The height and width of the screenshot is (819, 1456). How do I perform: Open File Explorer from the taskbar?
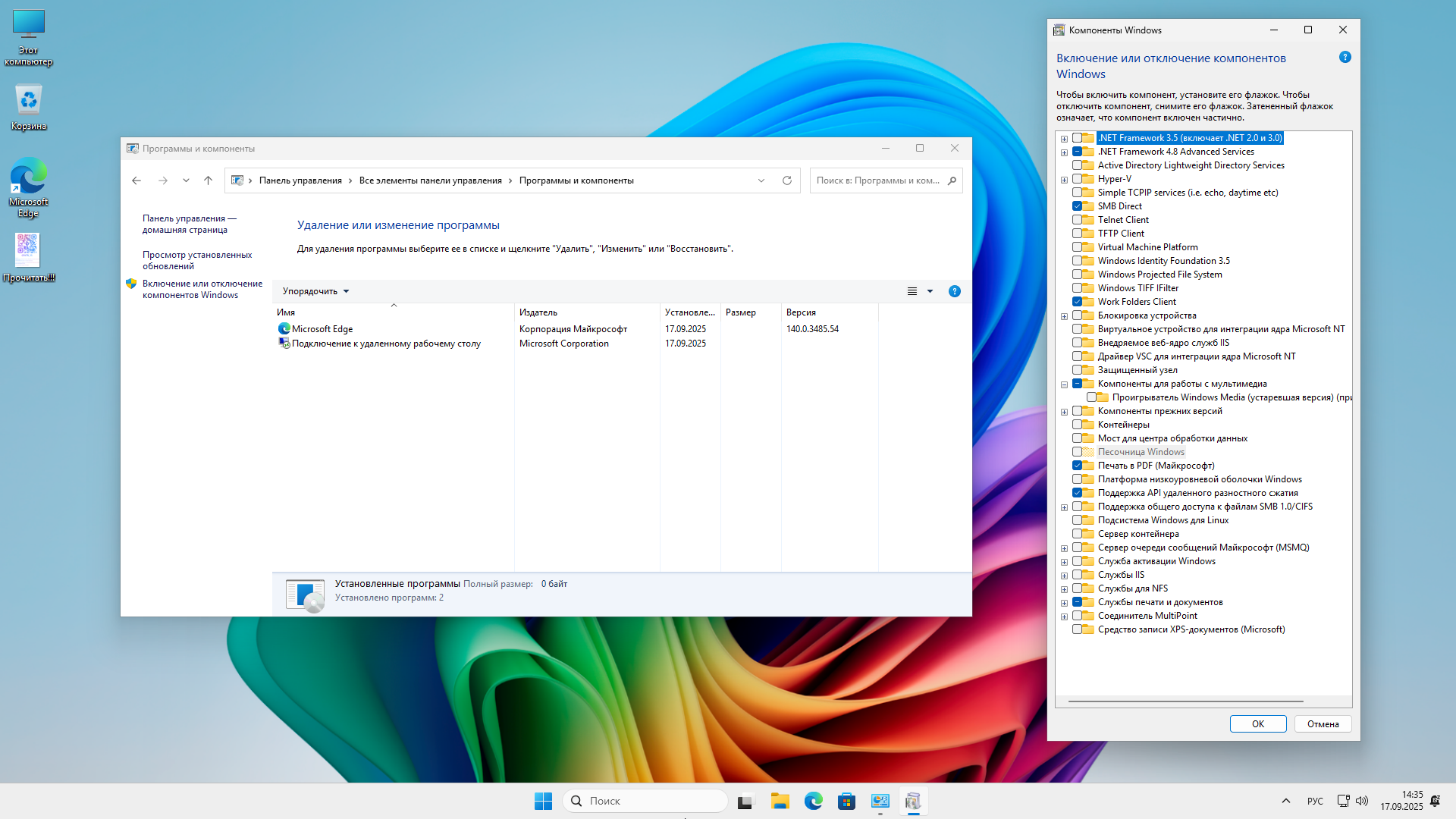(x=780, y=801)
